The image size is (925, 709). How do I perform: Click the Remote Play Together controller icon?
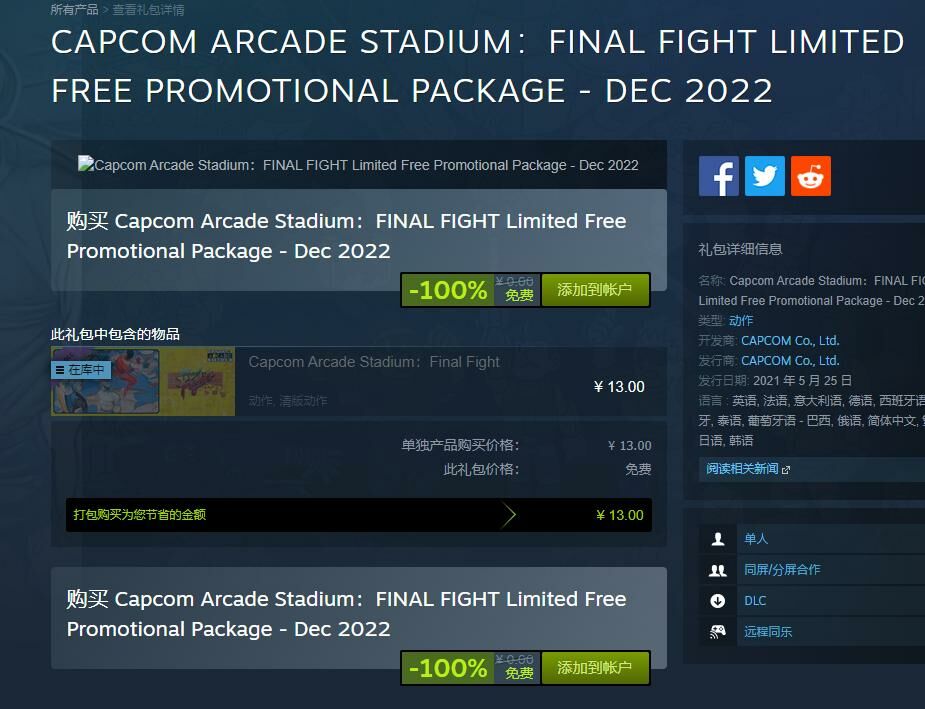(717, 632)
